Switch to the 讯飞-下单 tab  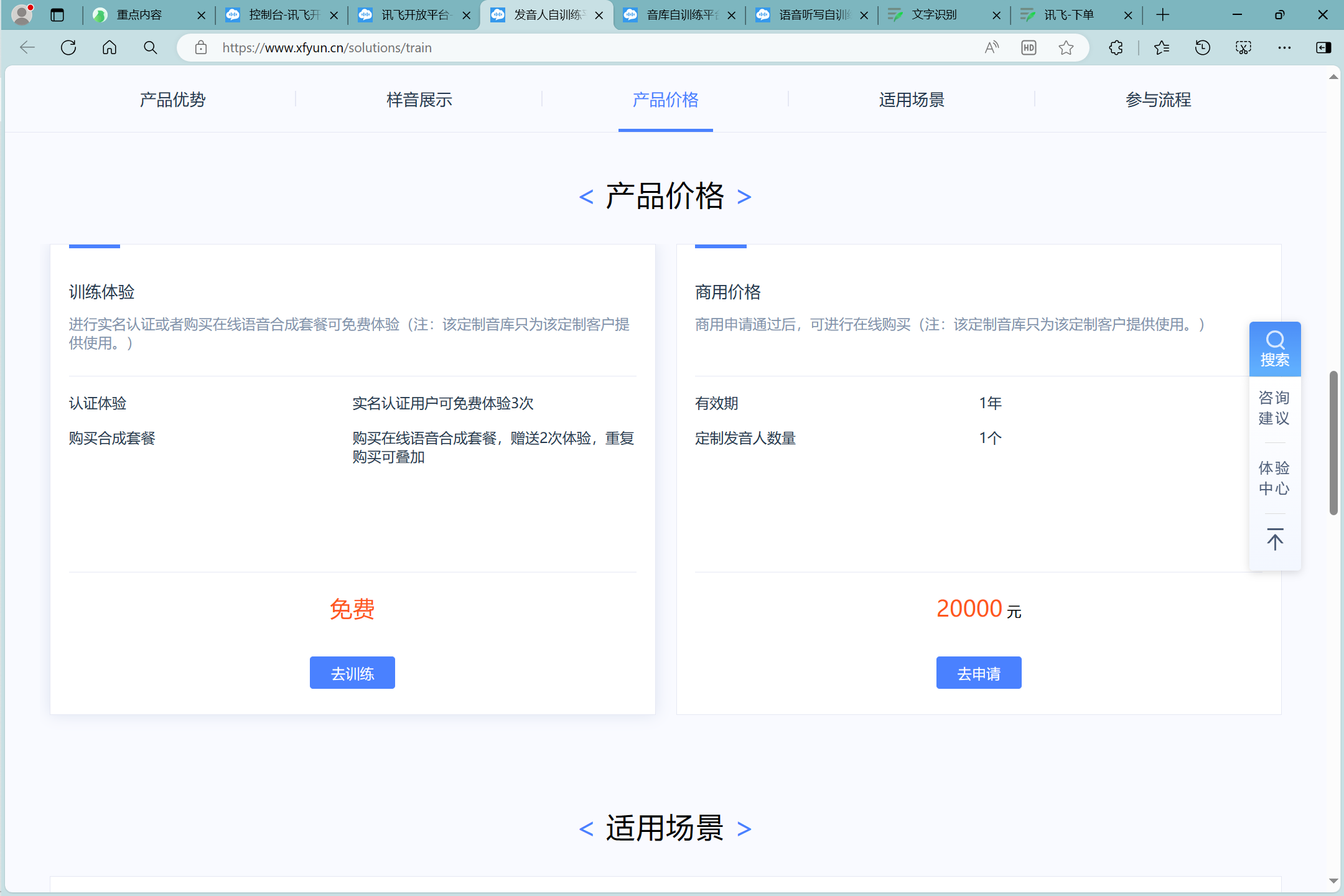[x=1068, y=15]
